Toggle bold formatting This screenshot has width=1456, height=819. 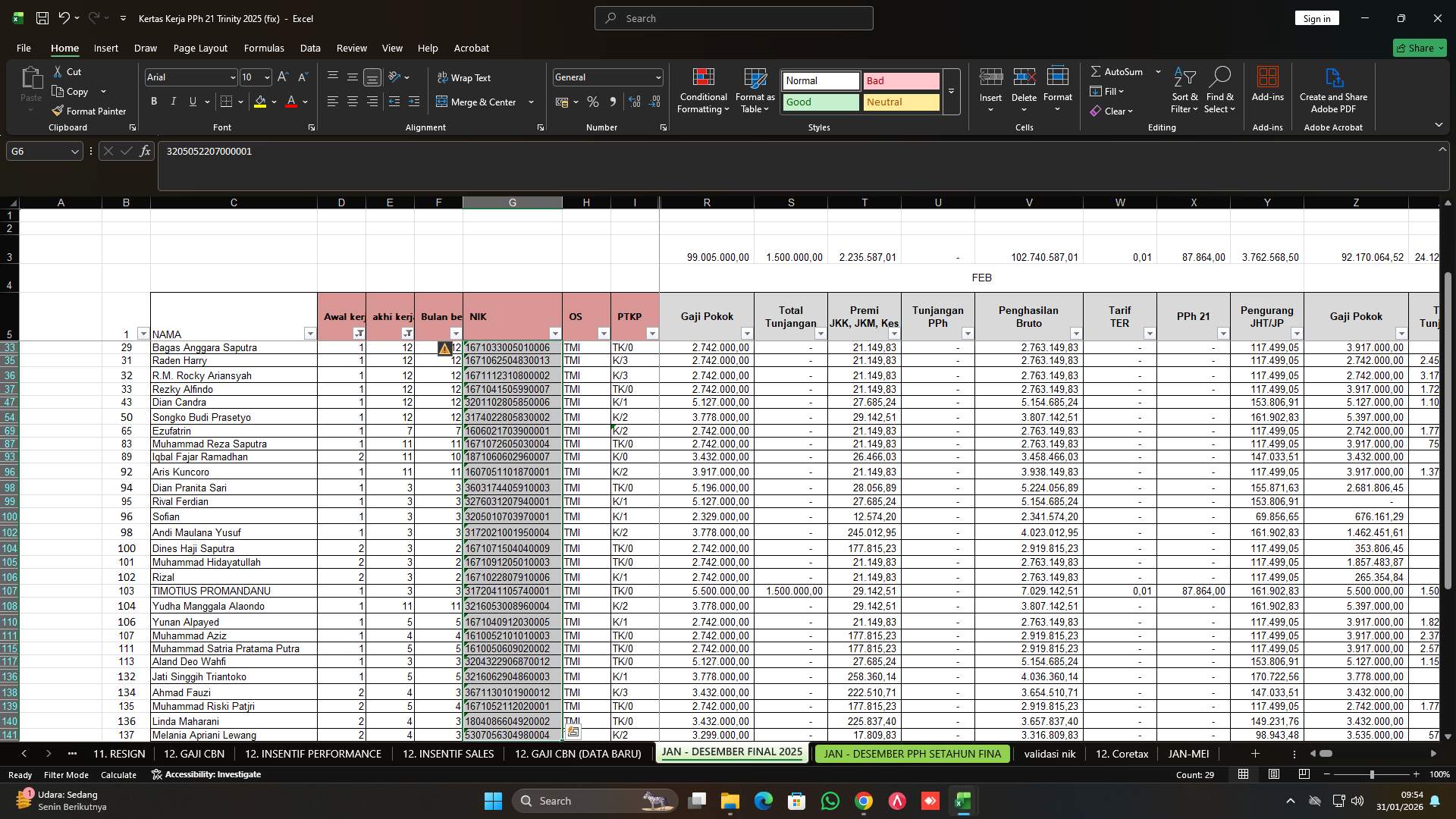coord(153,101)
